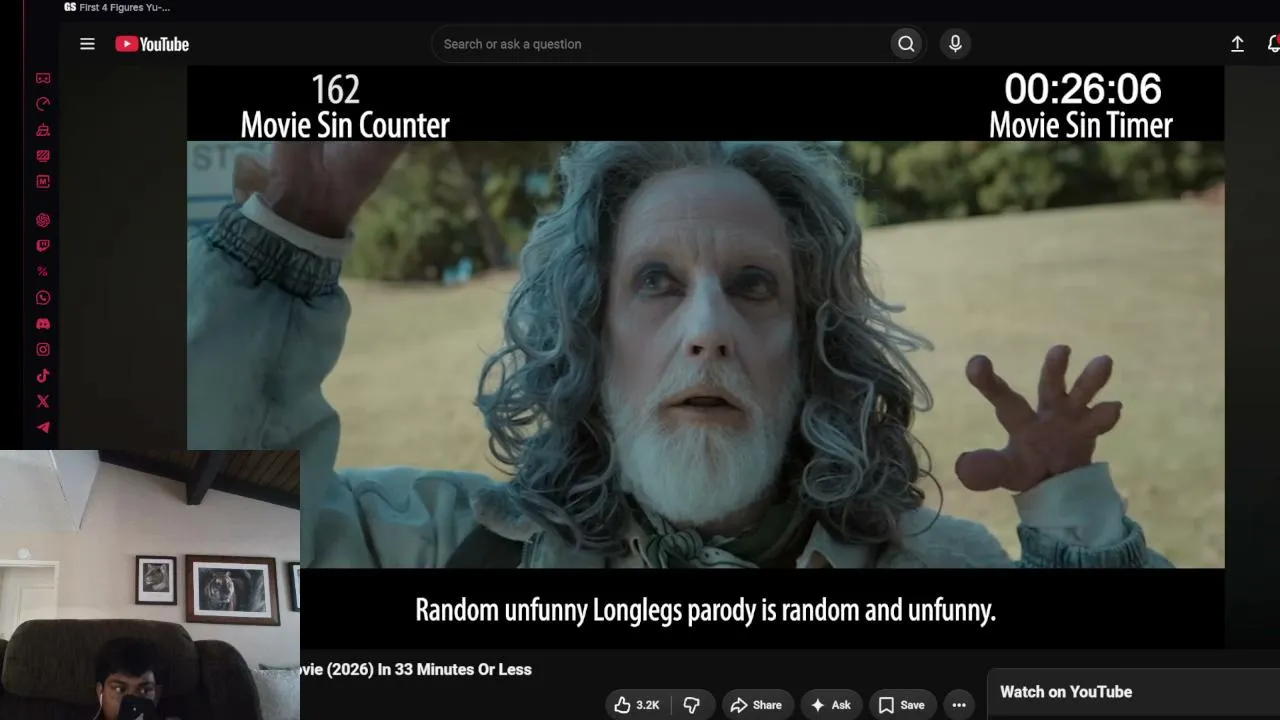The image size is (1280, 720).
Task: Open the GX Cleaner broom sidebar icon
Action: coord(43,130)
